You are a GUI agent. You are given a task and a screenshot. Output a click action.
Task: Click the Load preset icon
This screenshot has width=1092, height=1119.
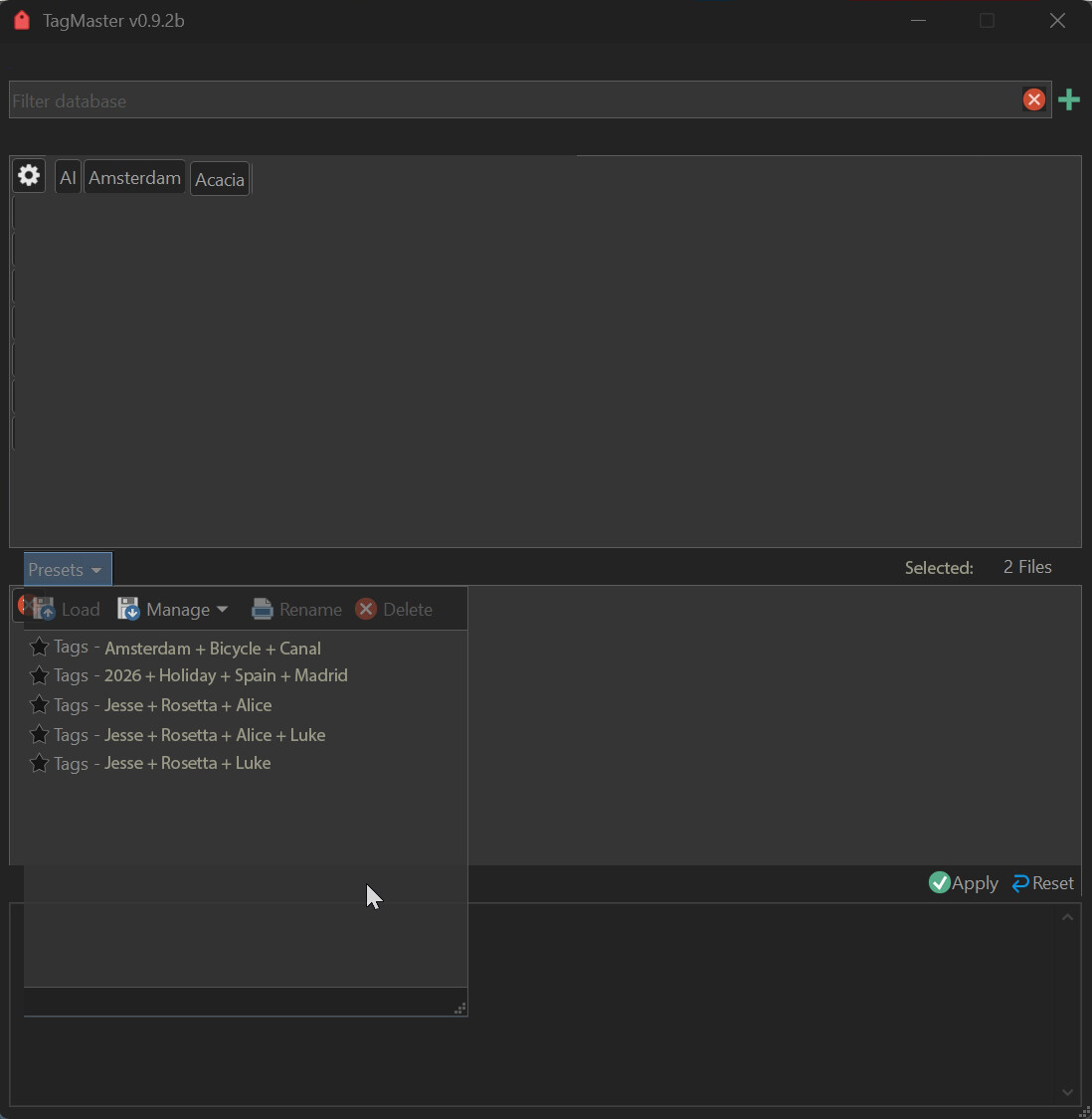pos(44,609)
